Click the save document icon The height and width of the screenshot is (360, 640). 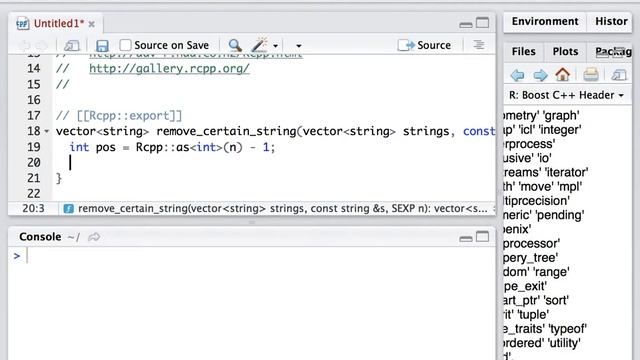click(x=102, y=45)
